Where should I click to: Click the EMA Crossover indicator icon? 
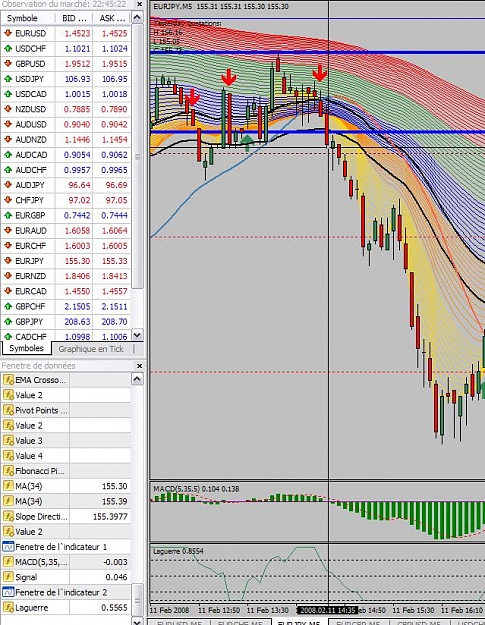(8, 380)
